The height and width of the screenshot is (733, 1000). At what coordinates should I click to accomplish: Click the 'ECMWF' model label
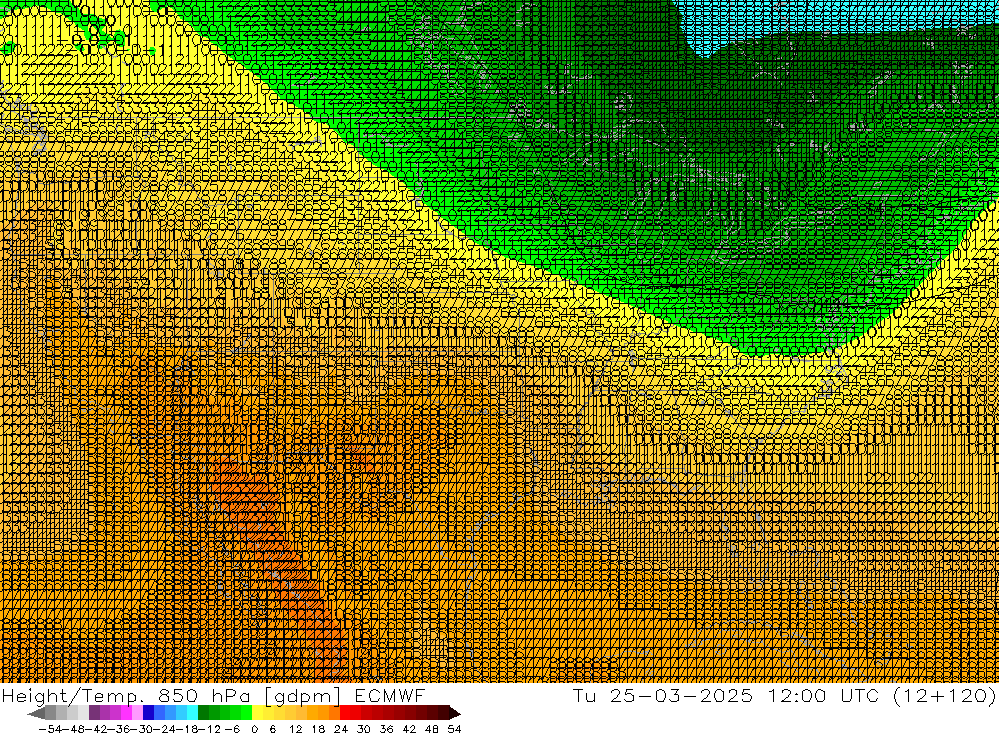pyautogui.click(x=389, y=695)
